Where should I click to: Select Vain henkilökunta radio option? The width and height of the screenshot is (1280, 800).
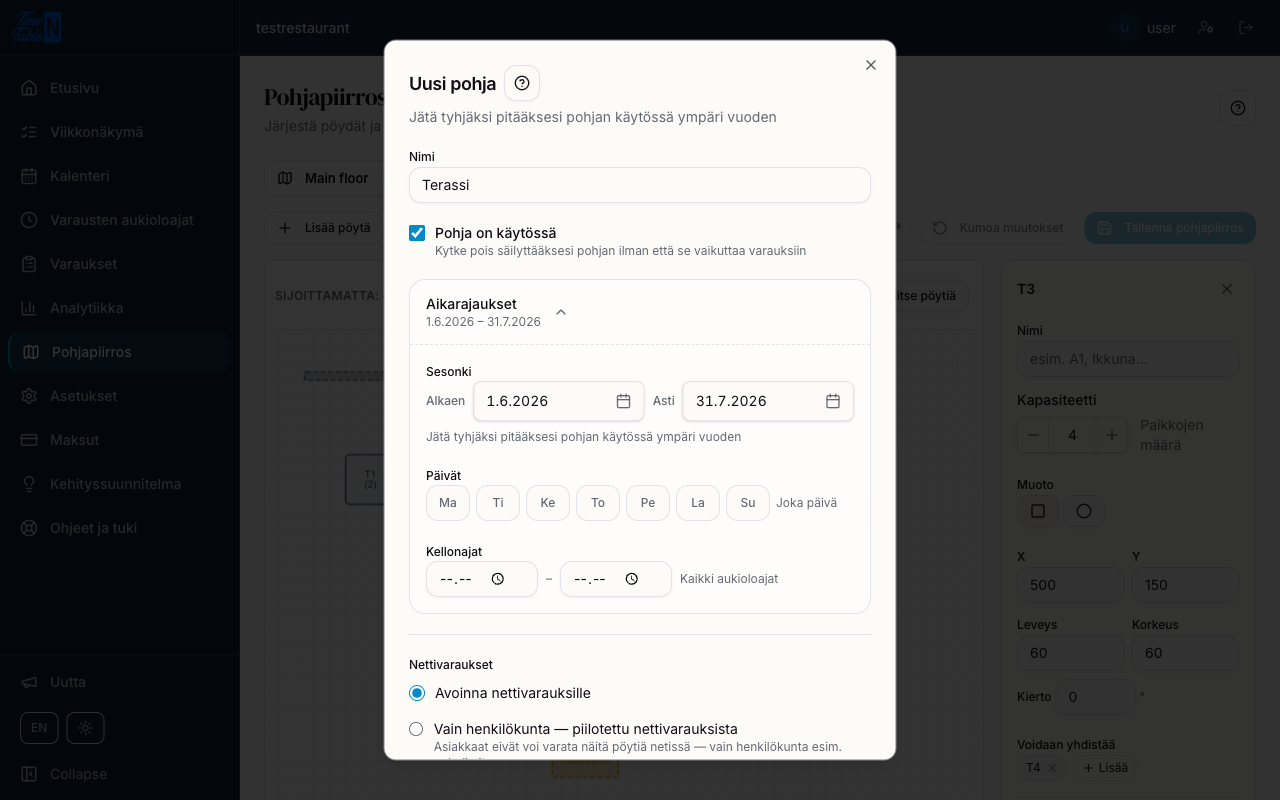416,729
